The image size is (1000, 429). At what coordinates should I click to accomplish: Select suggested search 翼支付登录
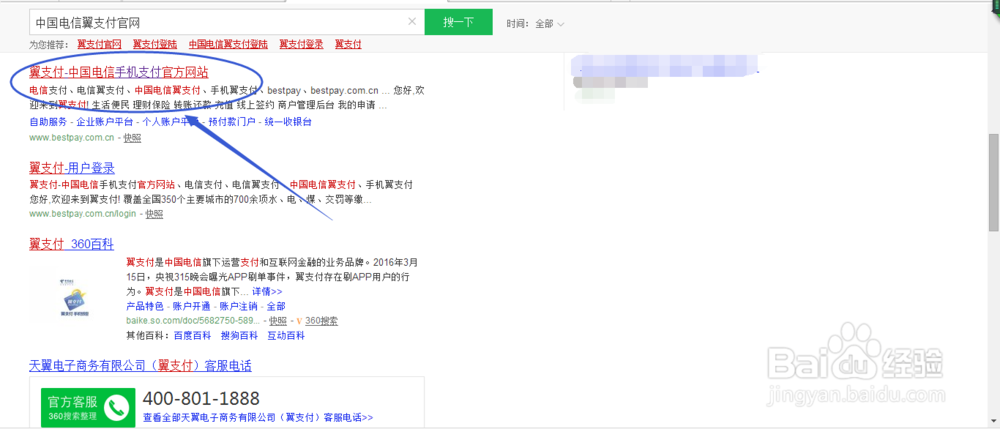301,44
